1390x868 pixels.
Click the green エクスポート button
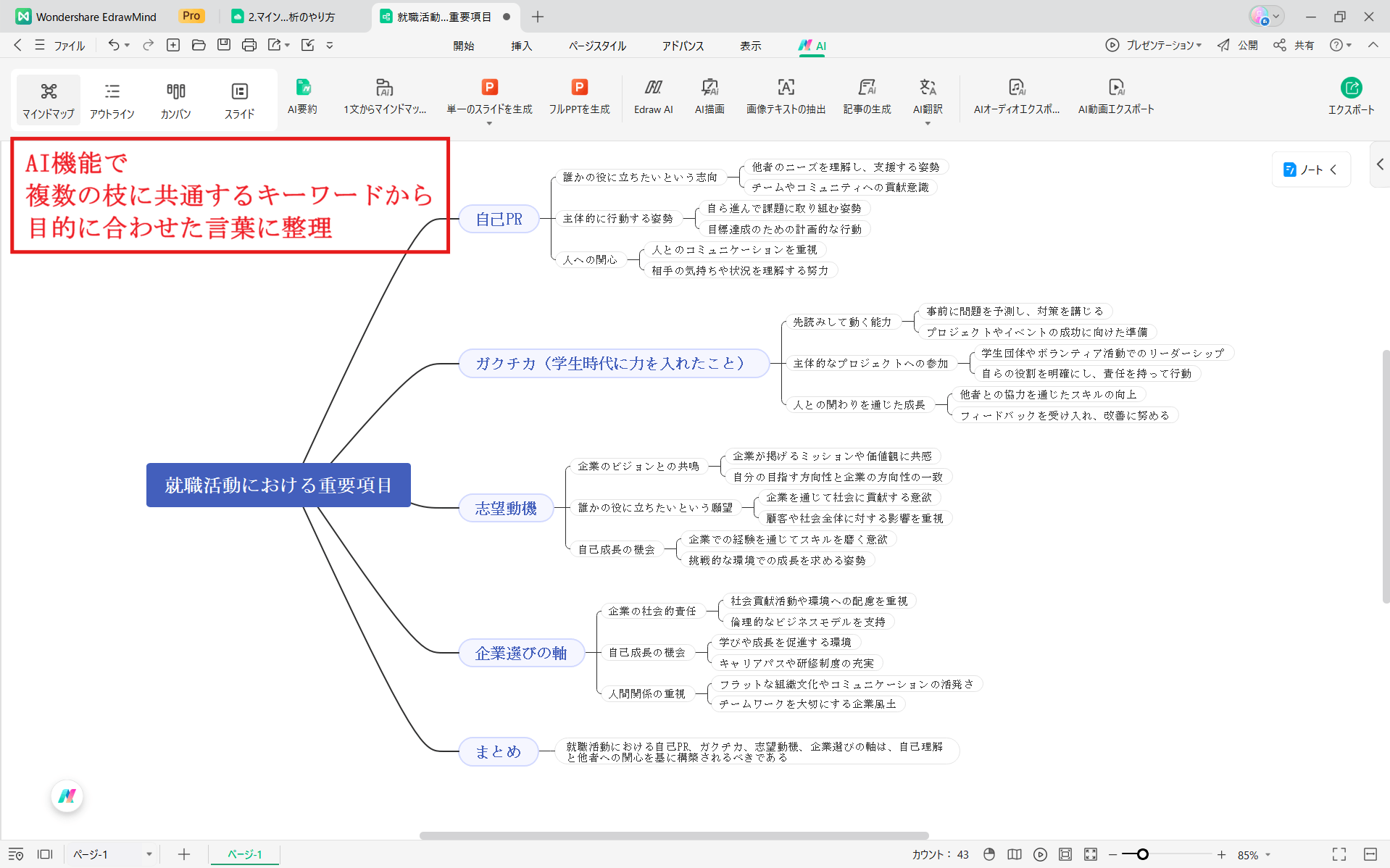pos(1351,97)
